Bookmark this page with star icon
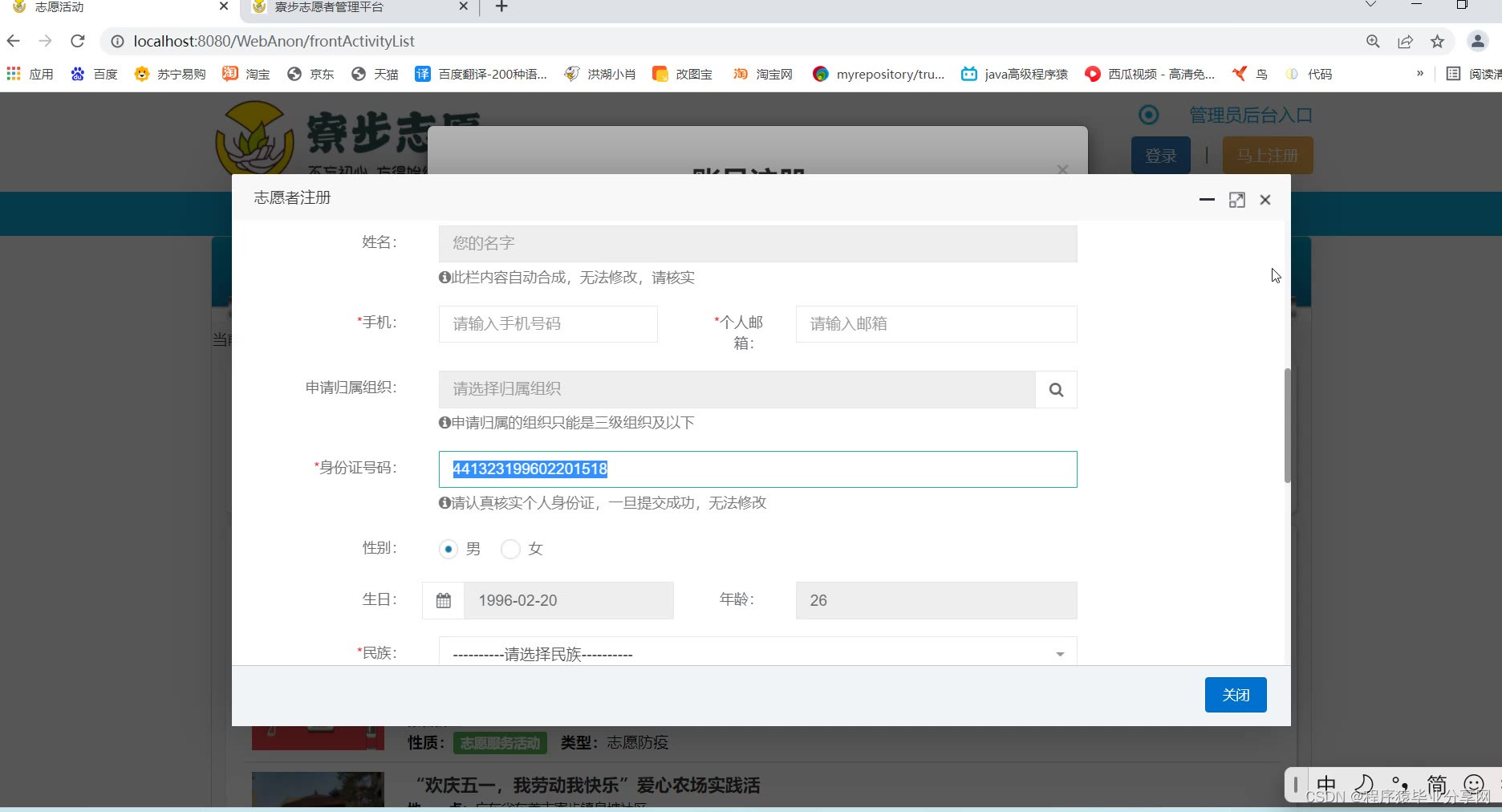Image resolution: width=1502 pixels, height=812 pixels. pyautogui.click(x=1437, y=42)
